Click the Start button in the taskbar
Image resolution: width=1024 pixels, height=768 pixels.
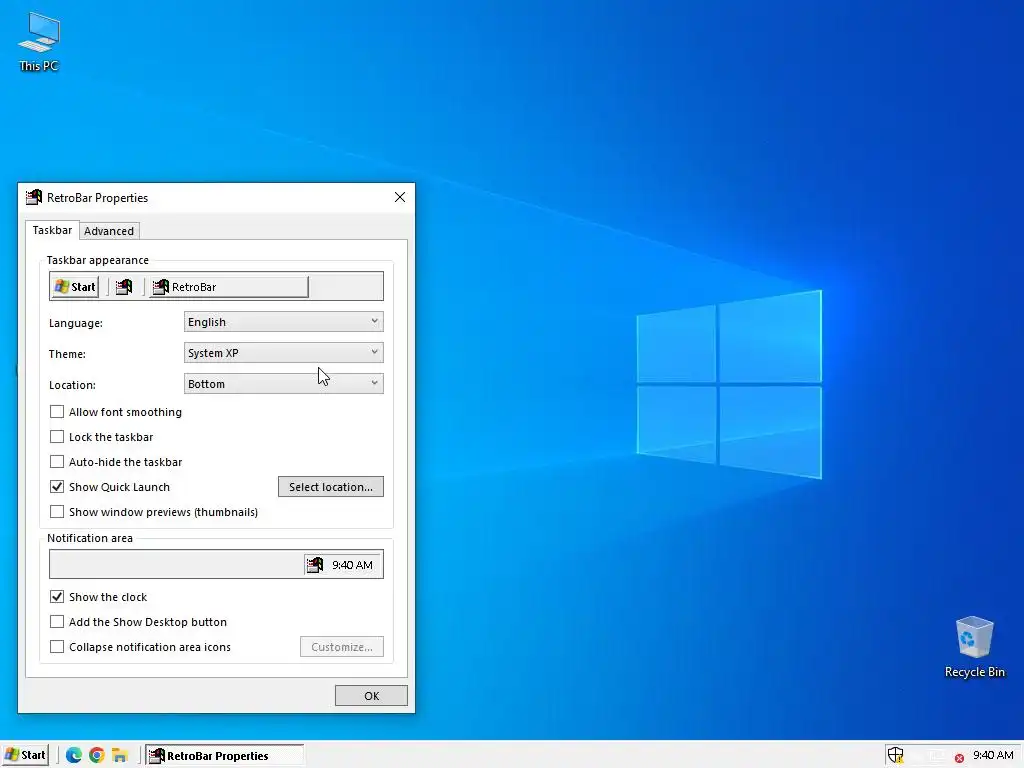[26, 755]
